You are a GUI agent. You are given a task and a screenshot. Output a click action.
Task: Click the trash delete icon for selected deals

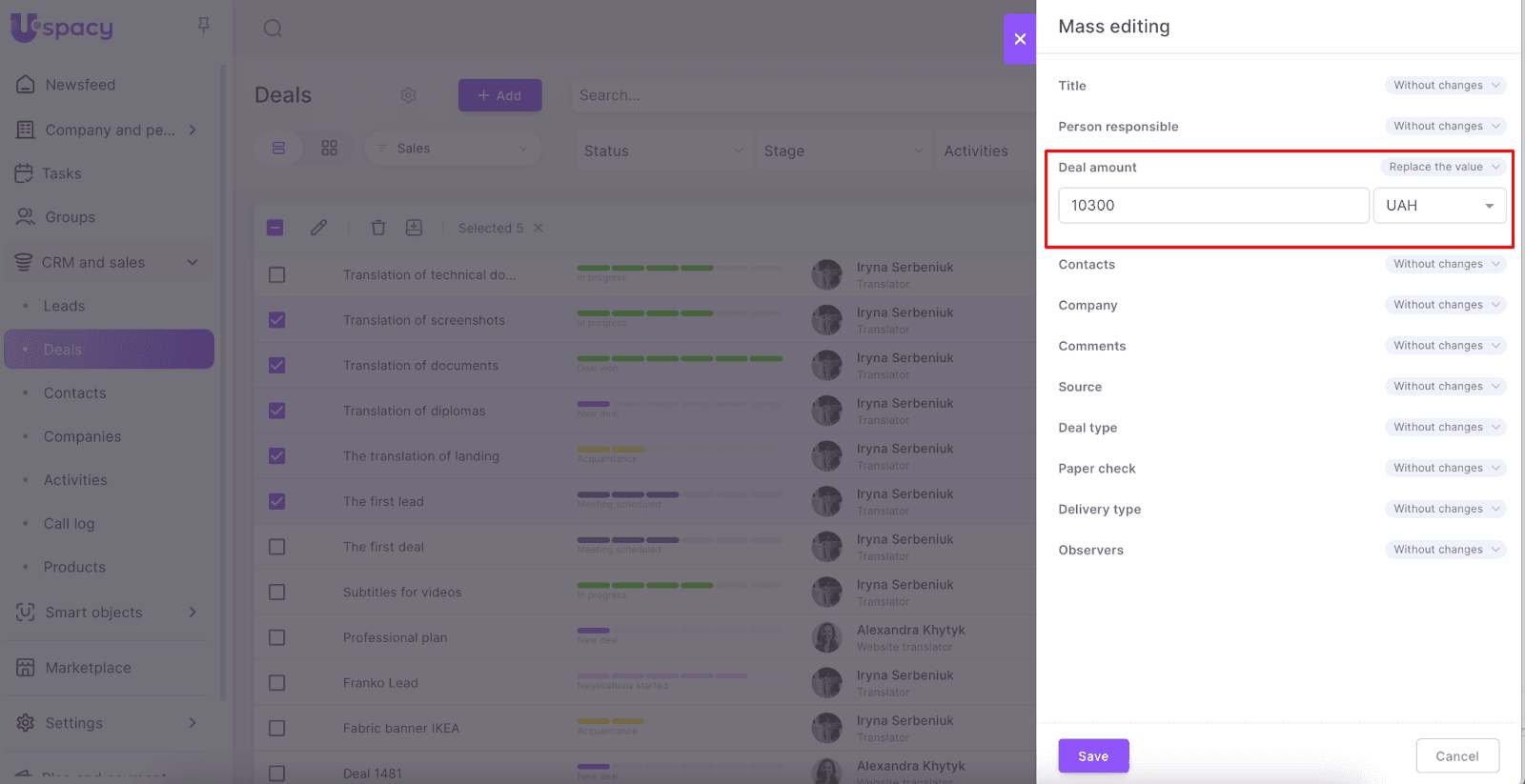click(x=378, y=228)
